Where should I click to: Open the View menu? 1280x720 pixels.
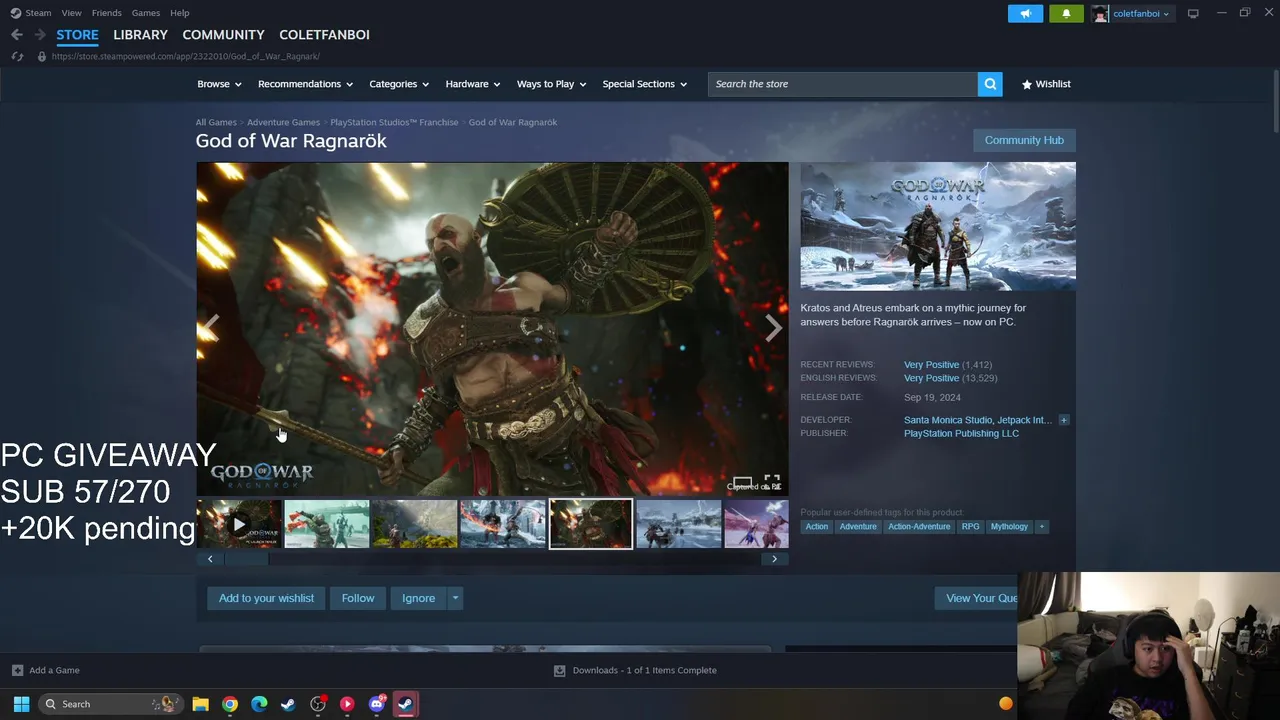71,13
